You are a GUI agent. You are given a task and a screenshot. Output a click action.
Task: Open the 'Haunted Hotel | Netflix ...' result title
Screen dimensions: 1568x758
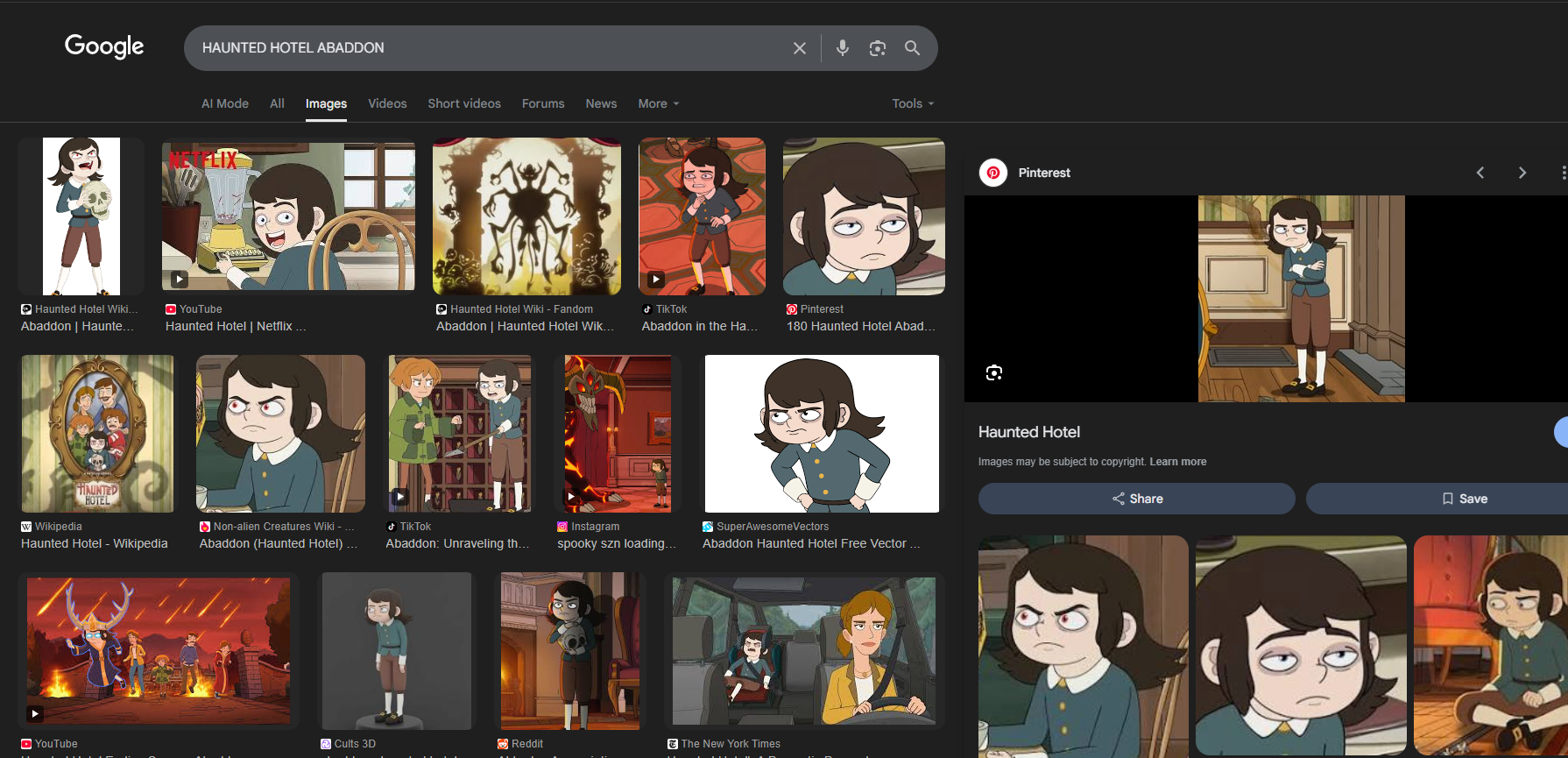[x=236, y=326]
